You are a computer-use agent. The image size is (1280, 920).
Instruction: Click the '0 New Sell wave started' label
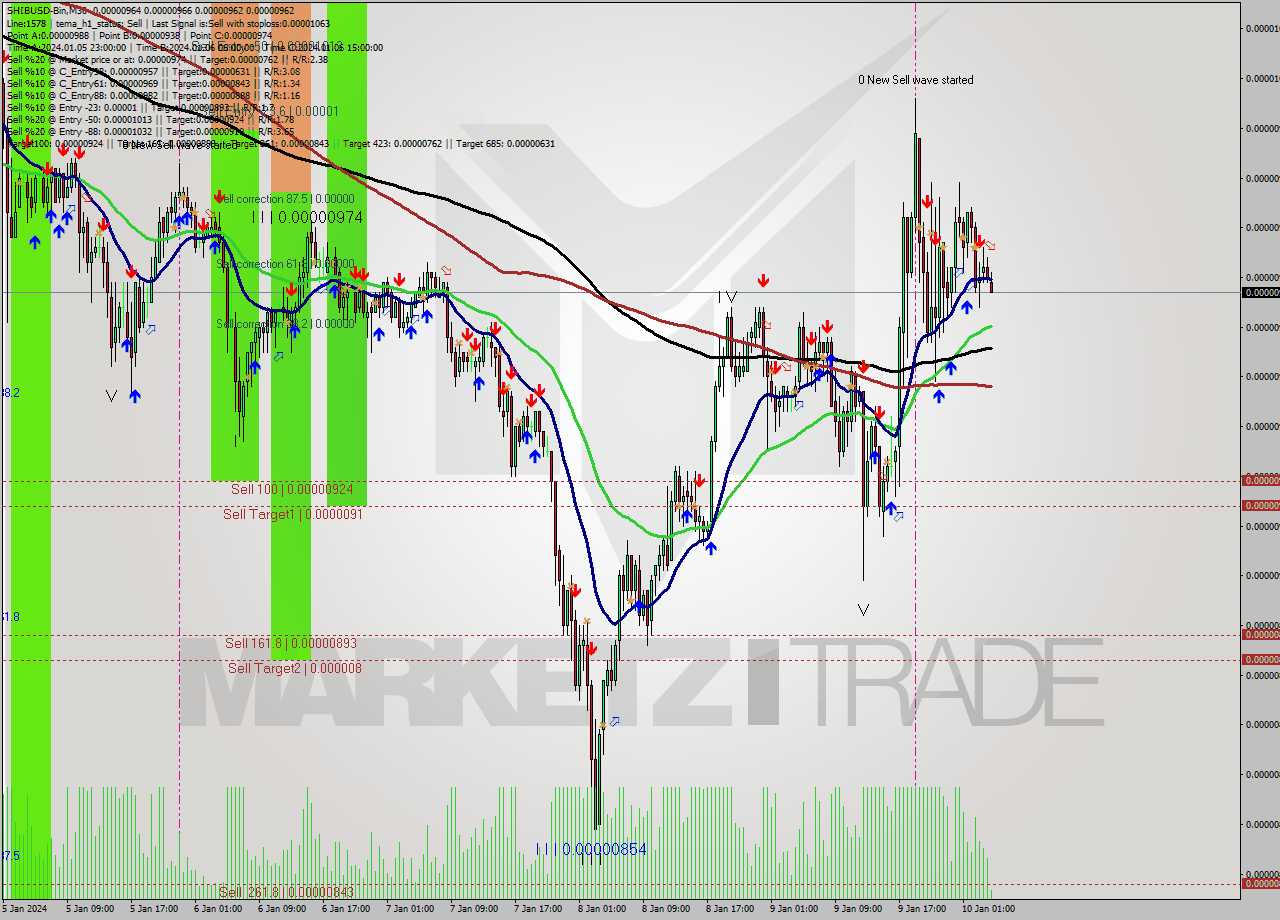(916, 80)
